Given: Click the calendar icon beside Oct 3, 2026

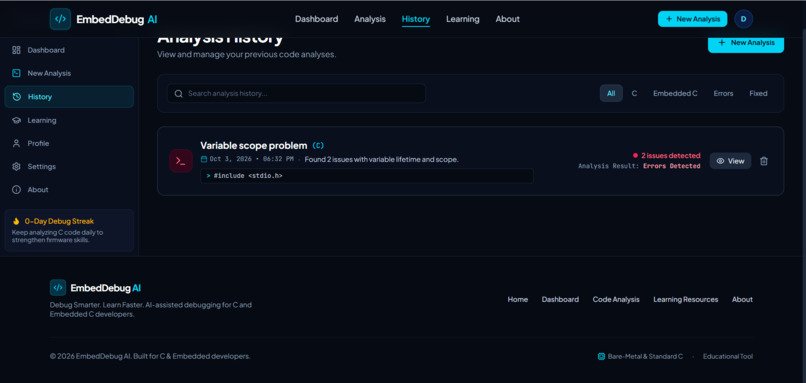Looking at the screenshot, I should click(x=204, y=159).
